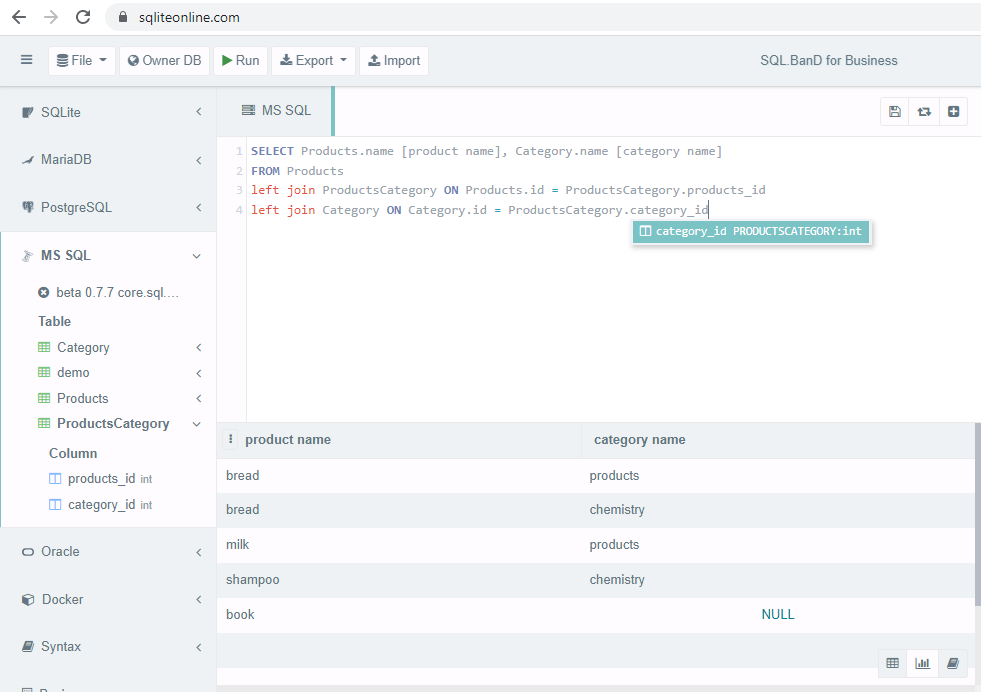Open the File dropdown menu
This screenshot has width=981, height=692.
tap(81, 60)
